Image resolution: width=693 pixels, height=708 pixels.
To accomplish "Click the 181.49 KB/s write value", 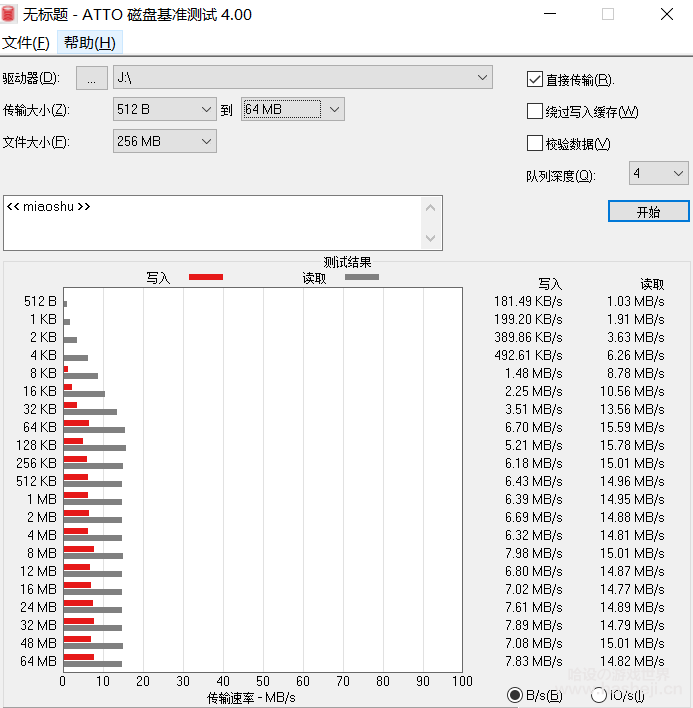I will 528,301.
